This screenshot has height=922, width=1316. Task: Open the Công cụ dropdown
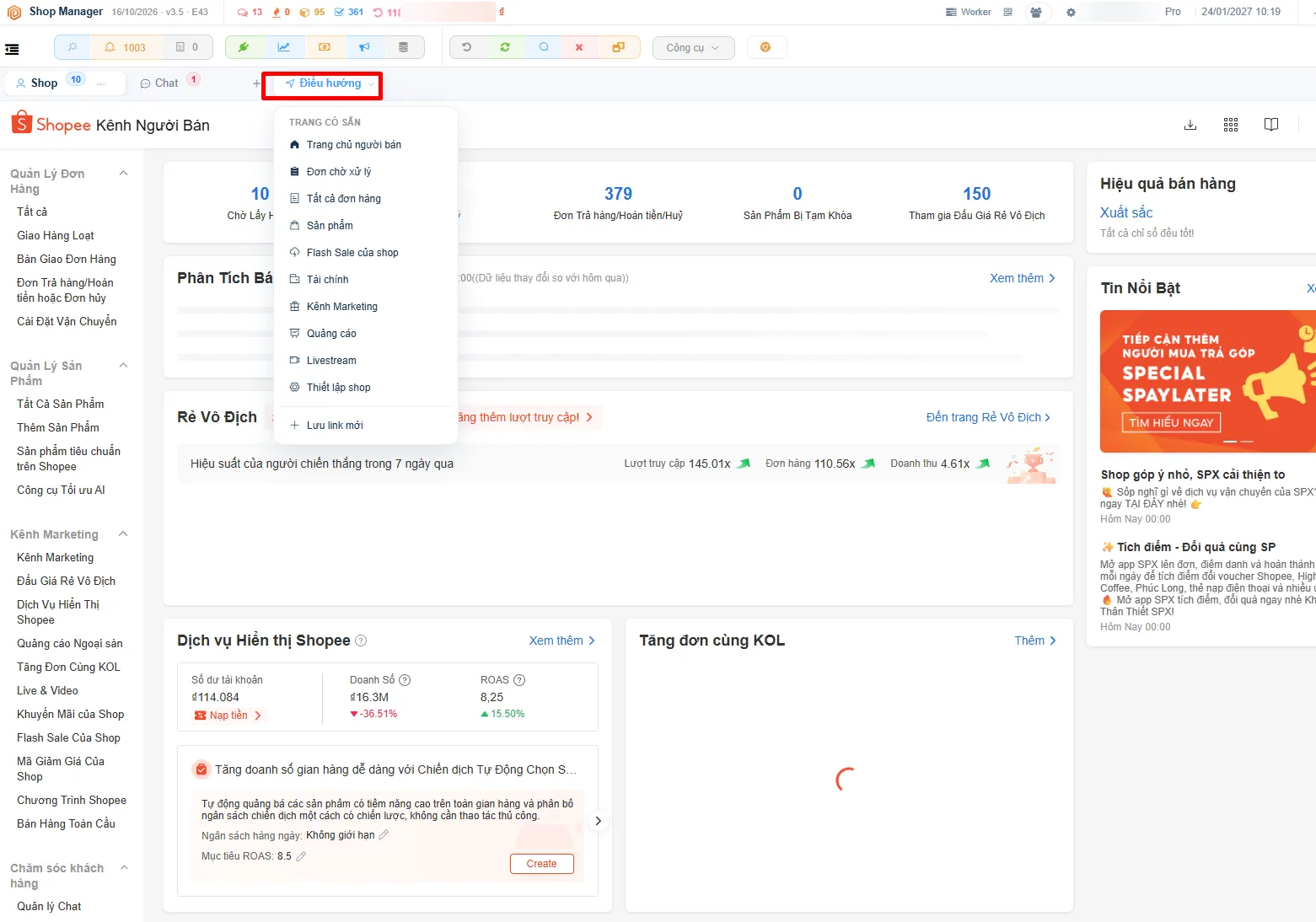(693, 48)
